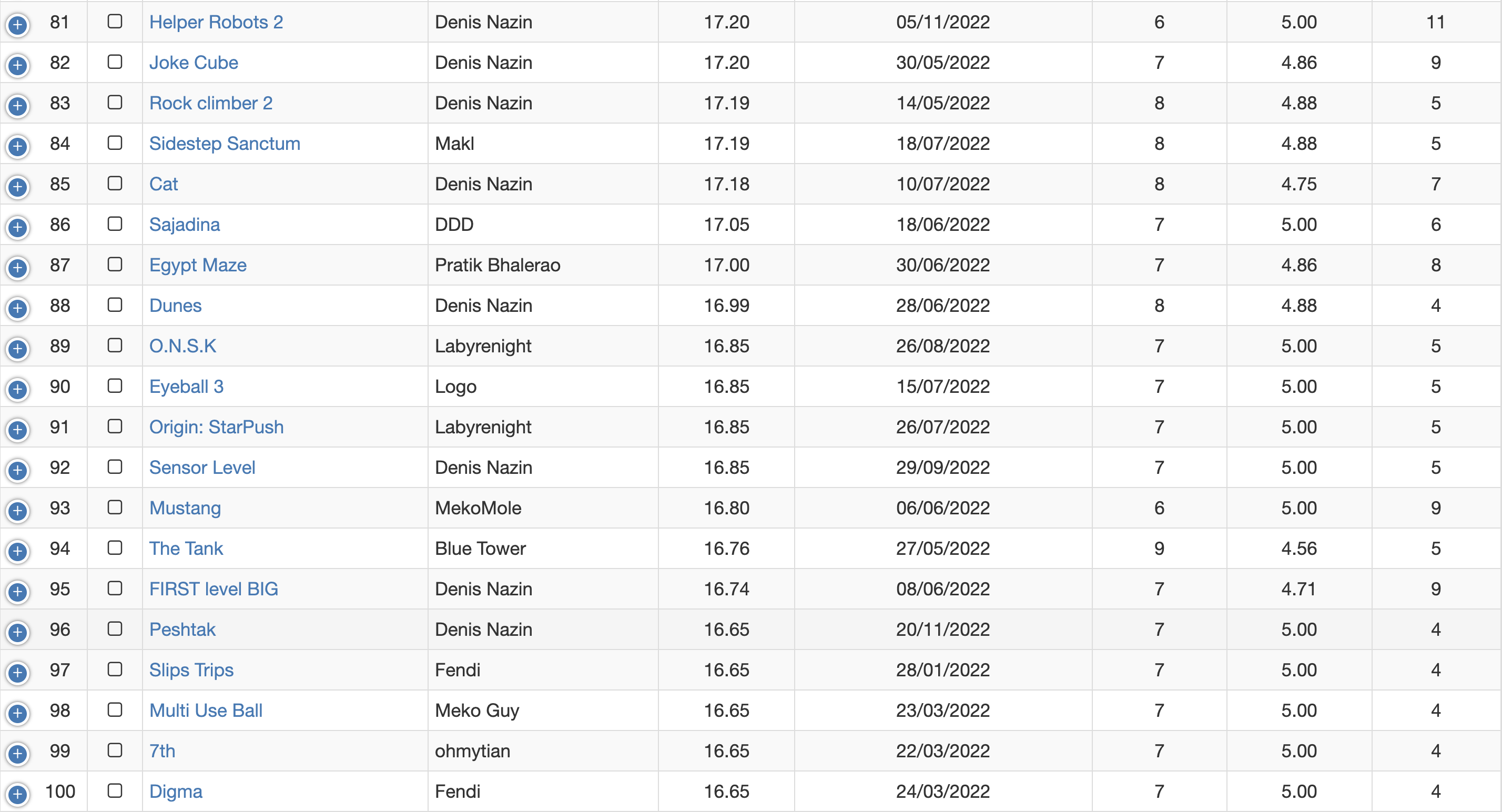Expand the Dunes row details
This screenshot has width=1502, height=812.
(x=17, y=308)
